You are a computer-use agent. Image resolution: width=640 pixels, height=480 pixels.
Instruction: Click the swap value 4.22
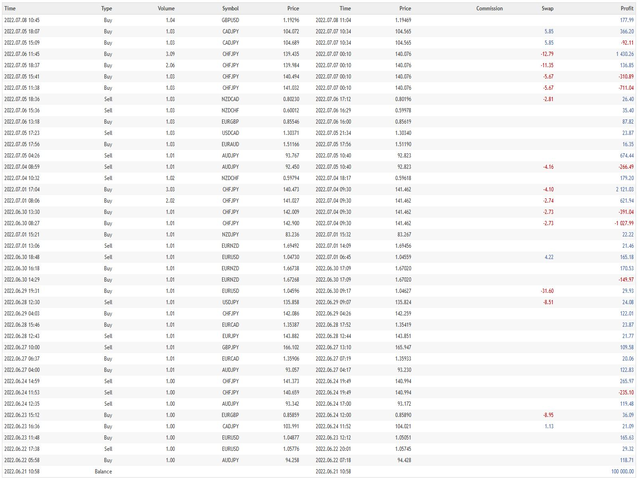pyautogui.click(x=549, y=257)
